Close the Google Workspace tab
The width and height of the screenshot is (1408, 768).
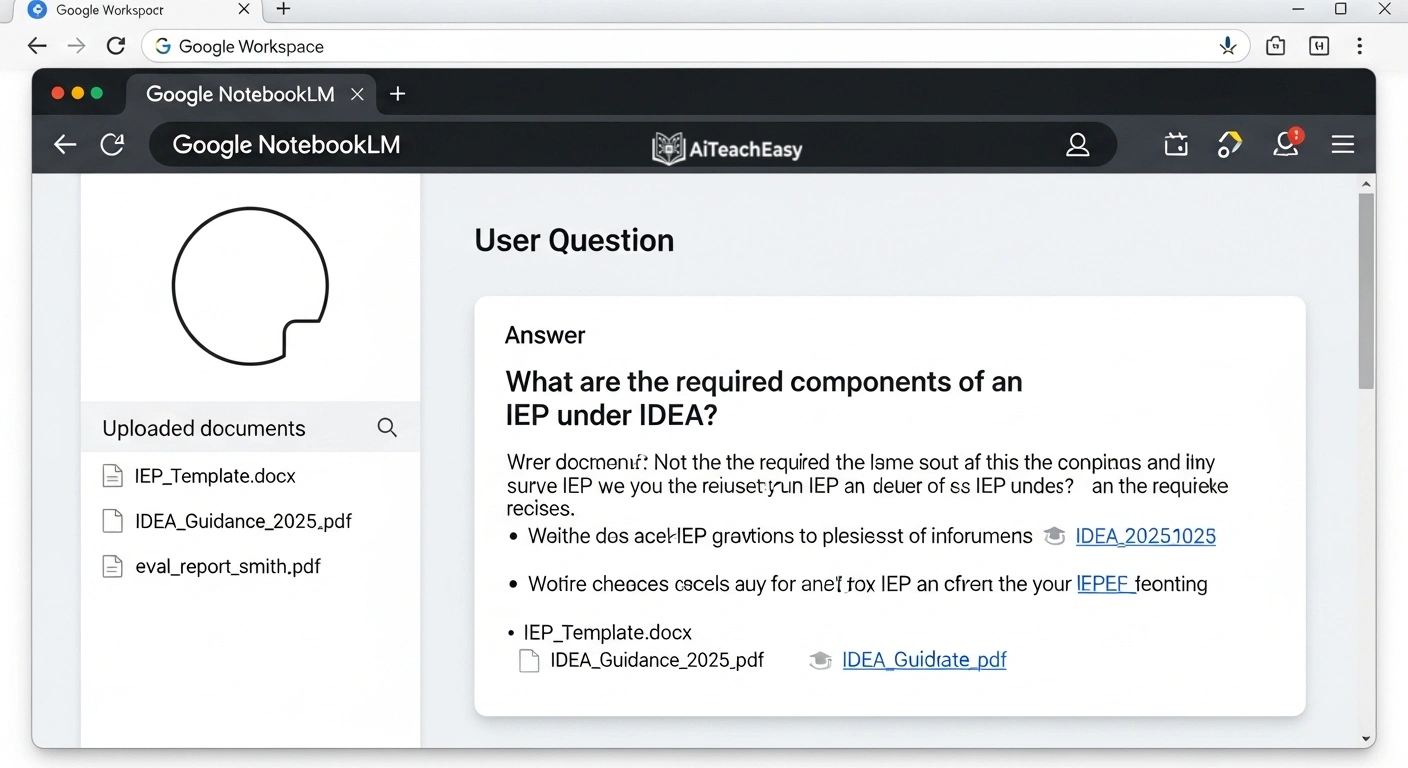coord(244,9)
